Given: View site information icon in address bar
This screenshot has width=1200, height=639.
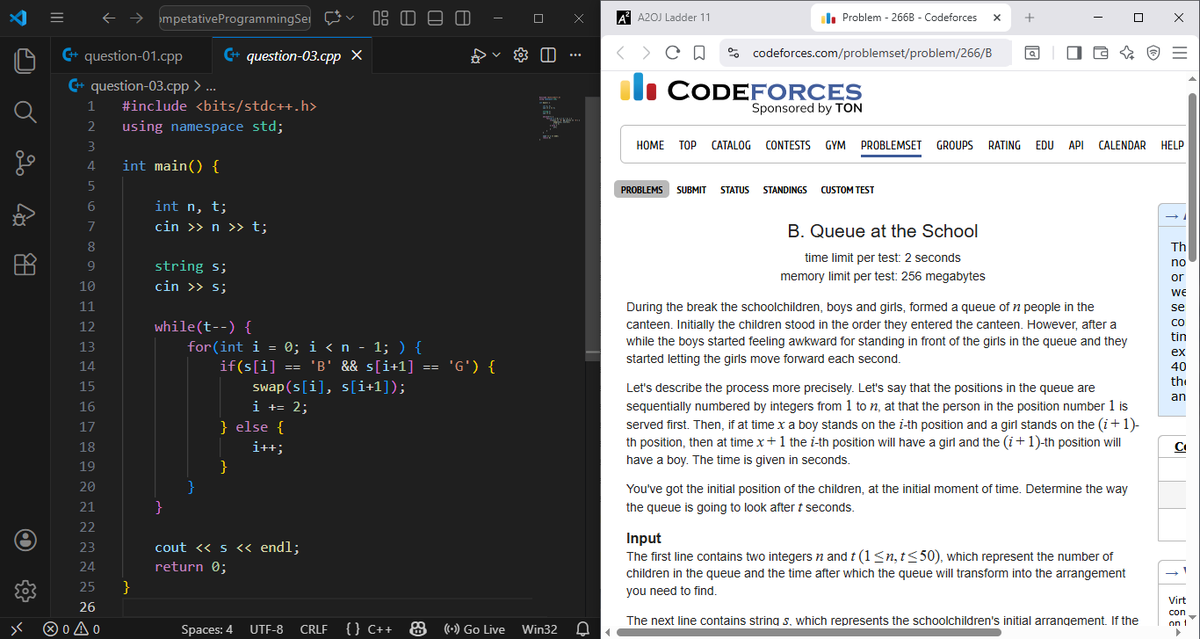Looking at the screenshot, I should click(734, 52).
